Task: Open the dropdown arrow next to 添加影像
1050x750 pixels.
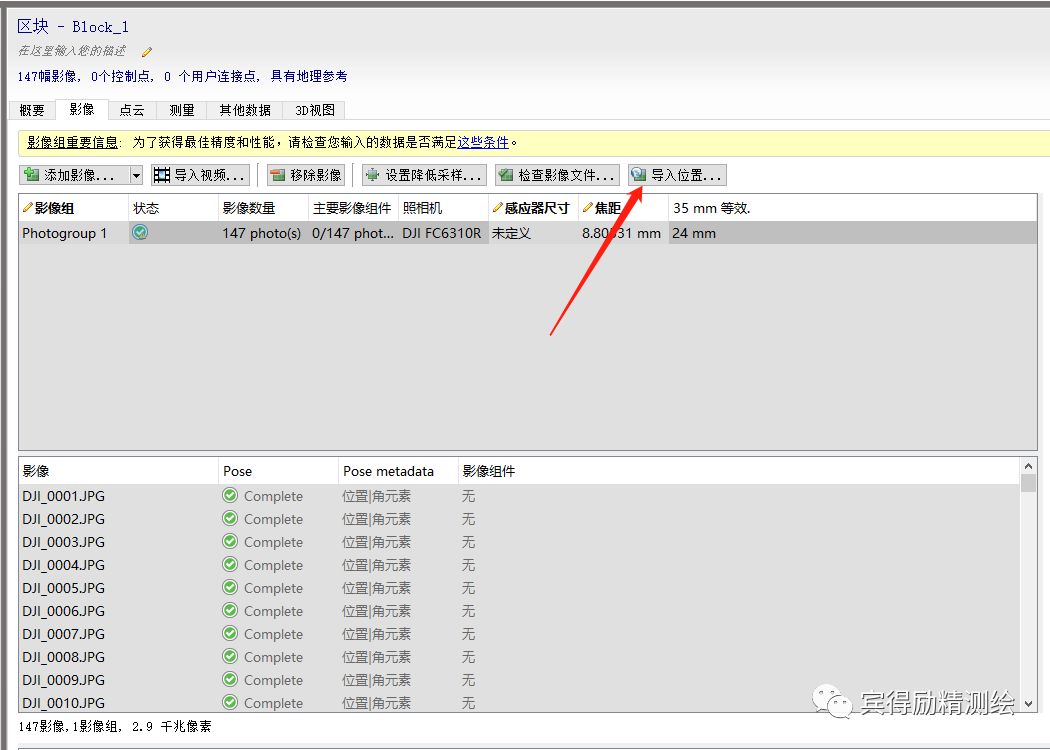Action: point(136,175)
